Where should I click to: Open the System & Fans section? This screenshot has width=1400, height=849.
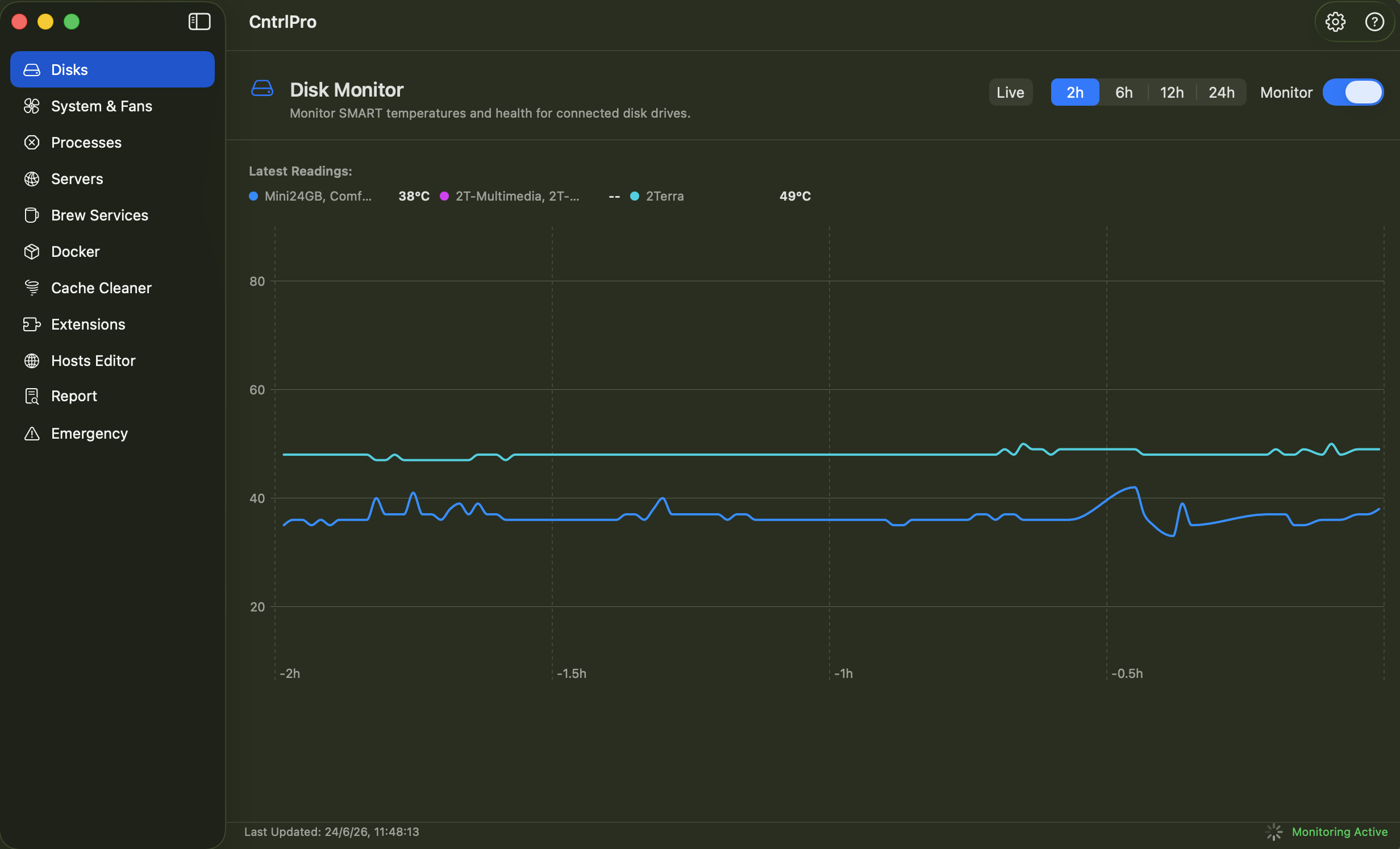click(x=113, y=106)
